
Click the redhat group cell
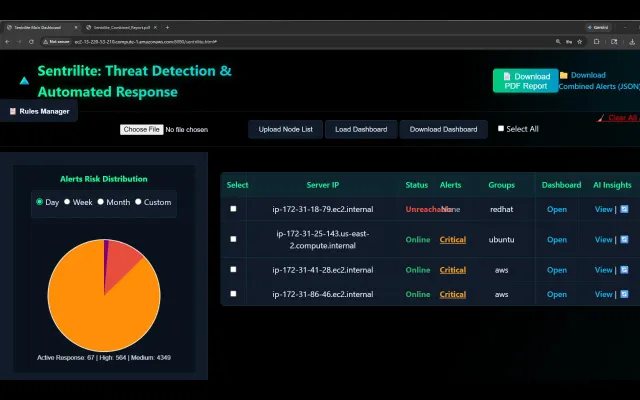pos(501,209)
